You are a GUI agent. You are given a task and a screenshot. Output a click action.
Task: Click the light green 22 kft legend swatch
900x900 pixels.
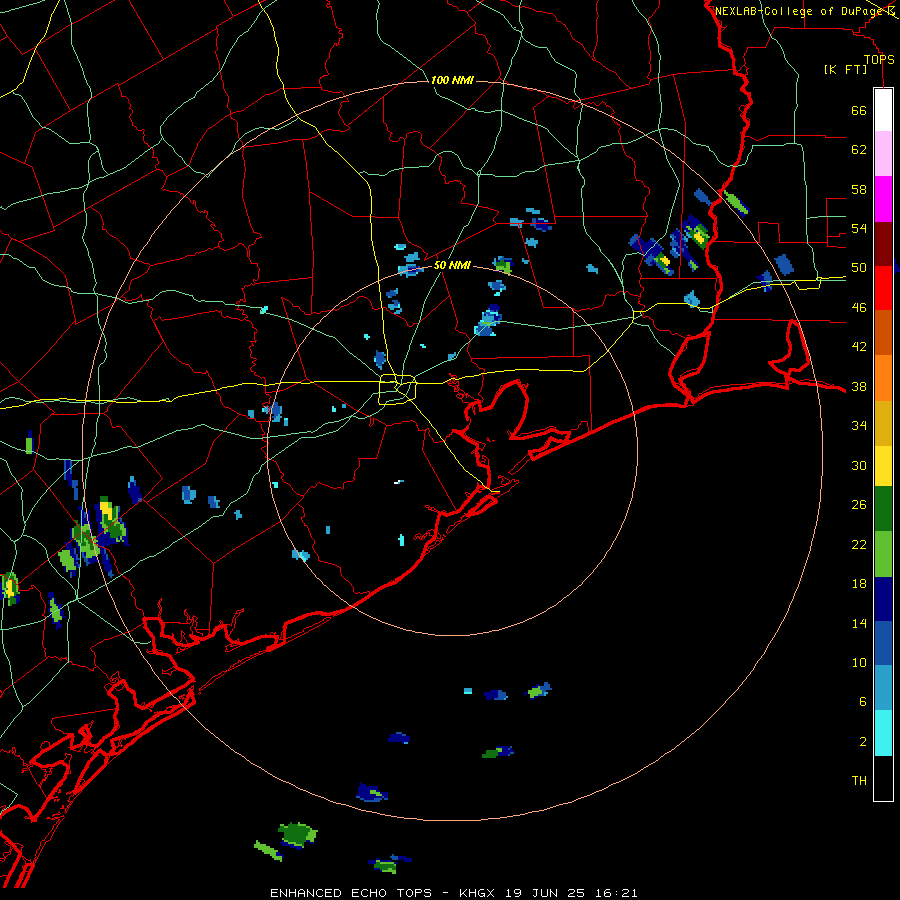click(x=883, y=554)
